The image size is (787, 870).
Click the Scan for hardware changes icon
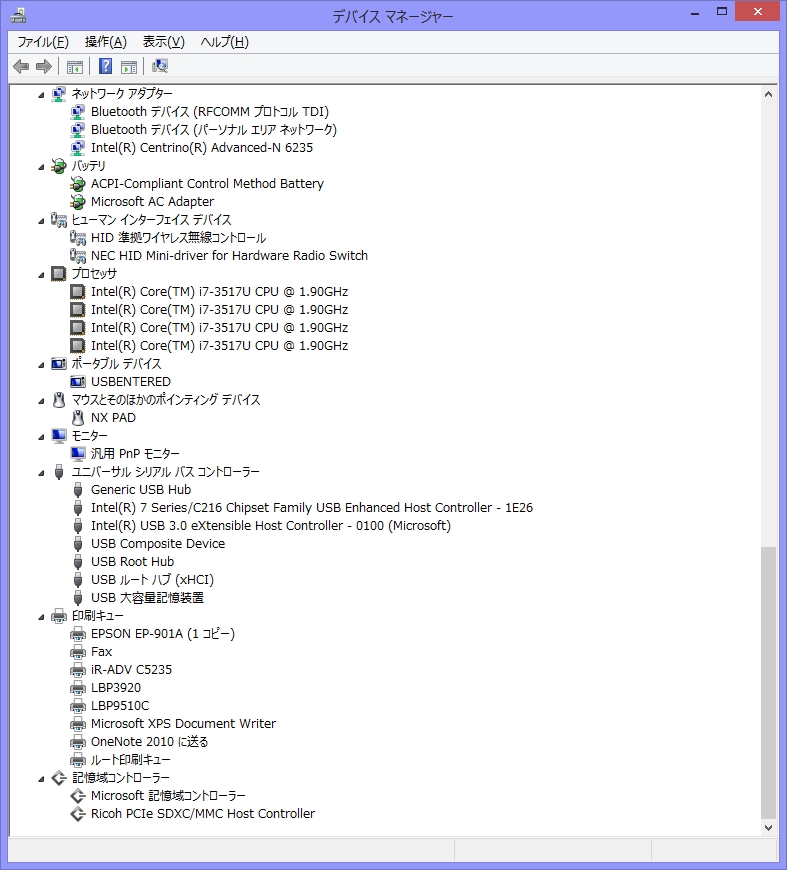click(x=160, y=66)
